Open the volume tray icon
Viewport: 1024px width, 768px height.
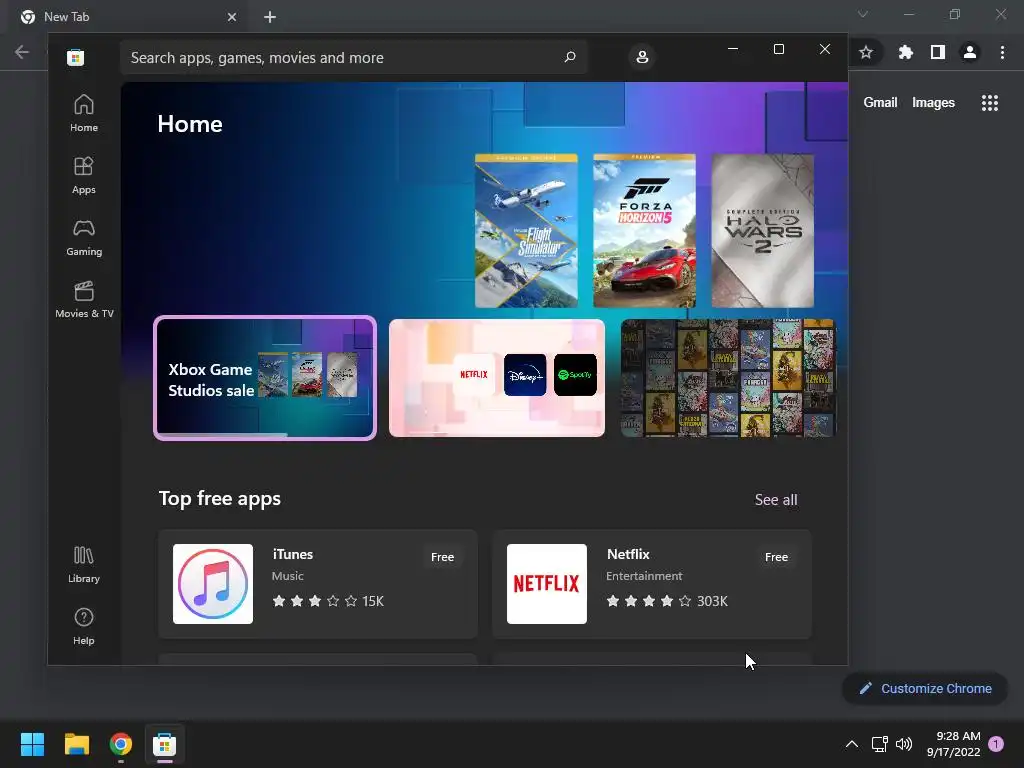pos(904,744)
